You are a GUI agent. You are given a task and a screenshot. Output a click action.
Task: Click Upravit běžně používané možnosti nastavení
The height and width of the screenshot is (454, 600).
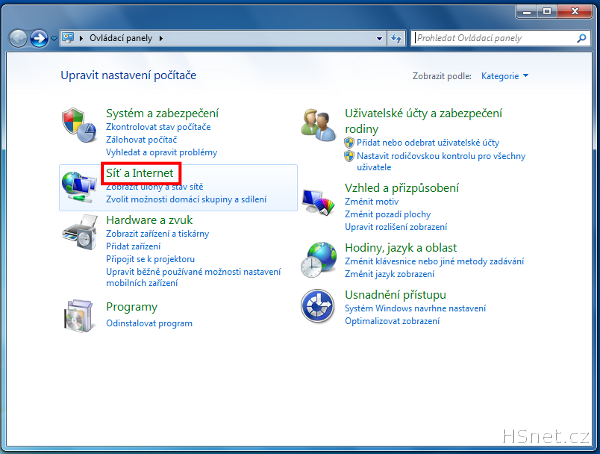coord(194,277)
